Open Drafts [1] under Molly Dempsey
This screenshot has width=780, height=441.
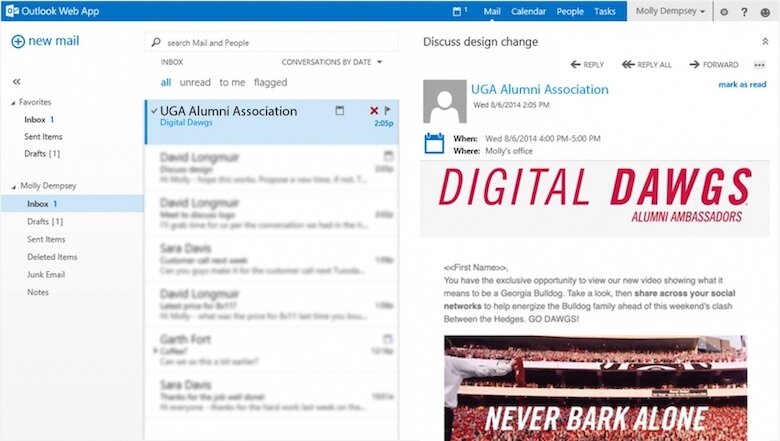[x=45, y=222]
